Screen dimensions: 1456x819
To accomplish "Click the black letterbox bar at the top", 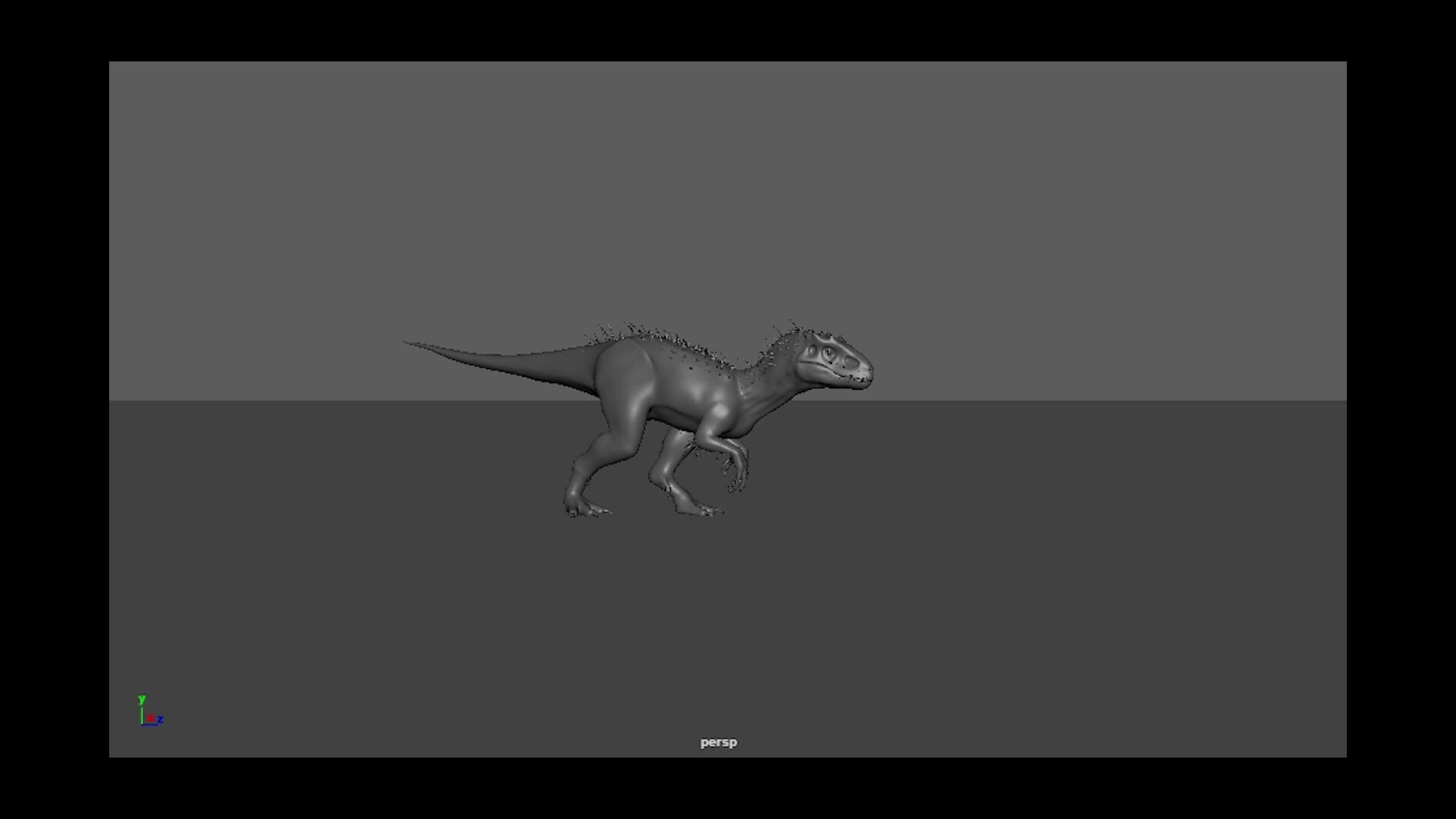I will coord(728,30).
